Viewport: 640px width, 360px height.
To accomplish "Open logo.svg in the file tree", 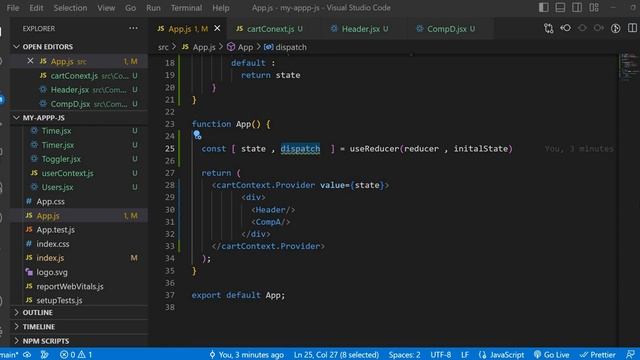I will (x=78, y=272).
